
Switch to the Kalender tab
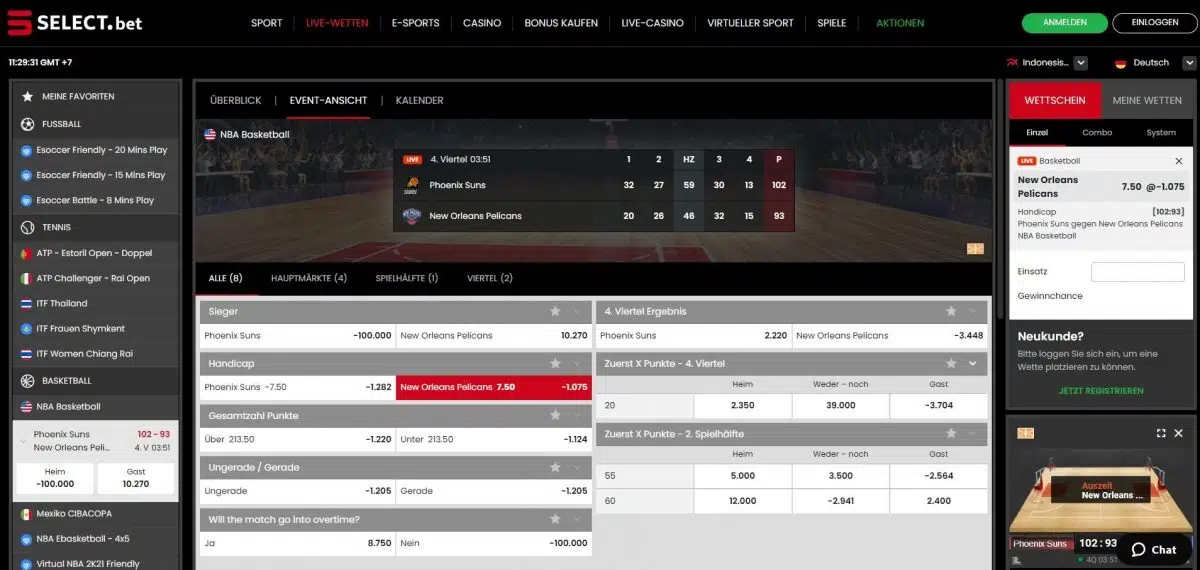pos(419,101)
